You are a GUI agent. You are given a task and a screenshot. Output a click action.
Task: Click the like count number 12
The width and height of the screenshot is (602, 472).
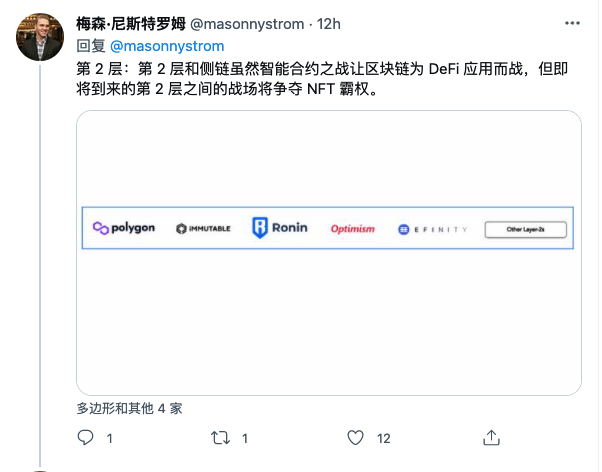pos(384,438)
